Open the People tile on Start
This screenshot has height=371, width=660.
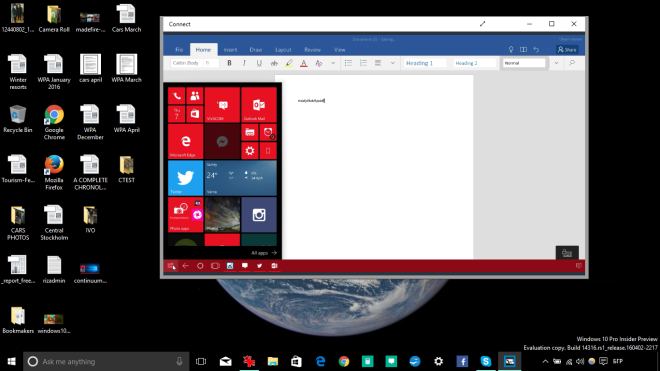click(194, 96)
